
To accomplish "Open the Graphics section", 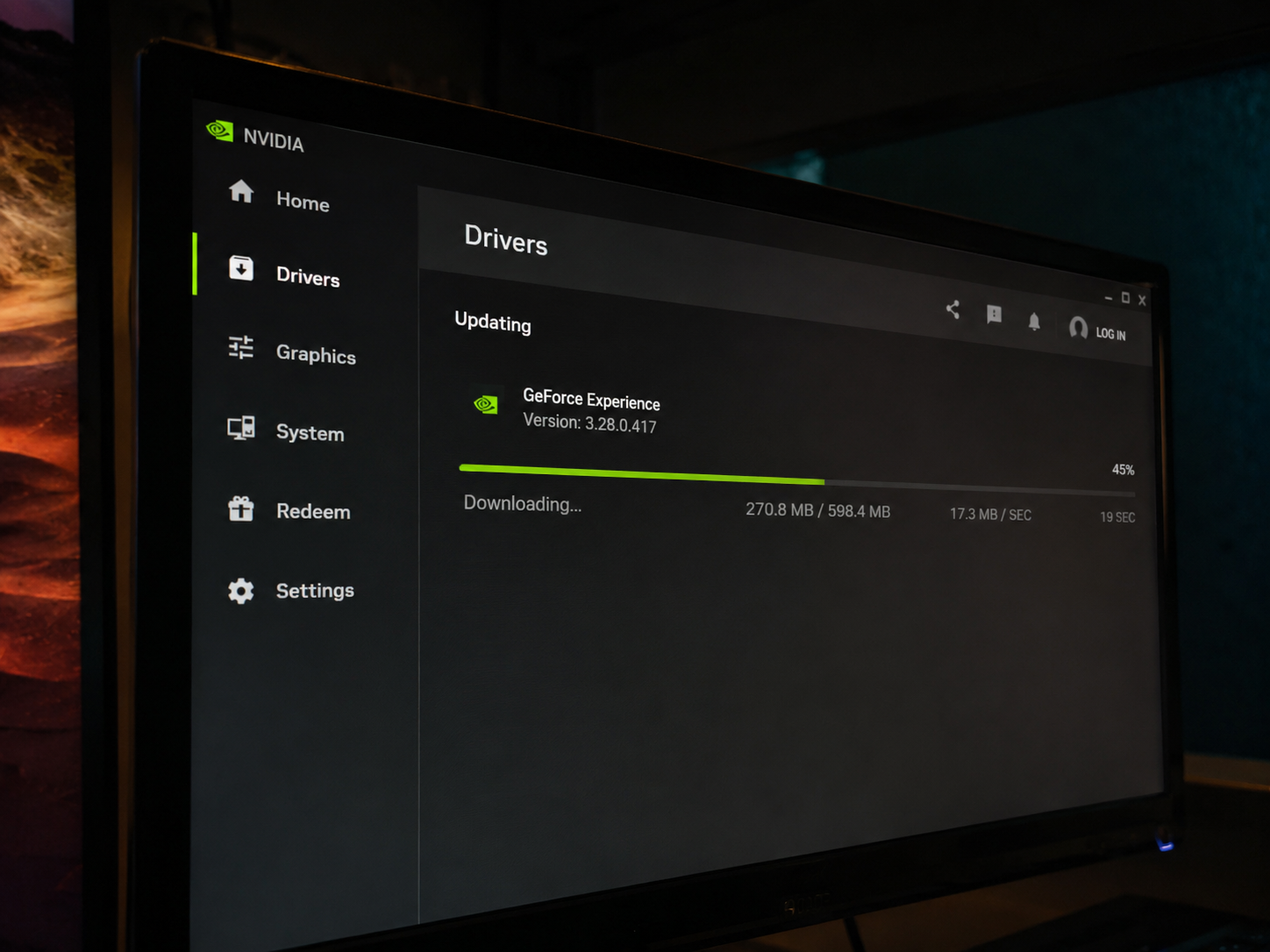I will pos(316,354).
